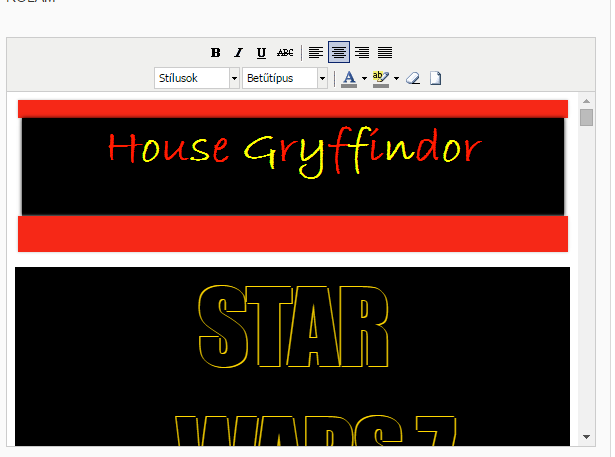Image resolution: width=615 pixels, height=457 pixels.
Task: Toggle bold formatting
Action: pyautogui.click(x=215, y=53)
